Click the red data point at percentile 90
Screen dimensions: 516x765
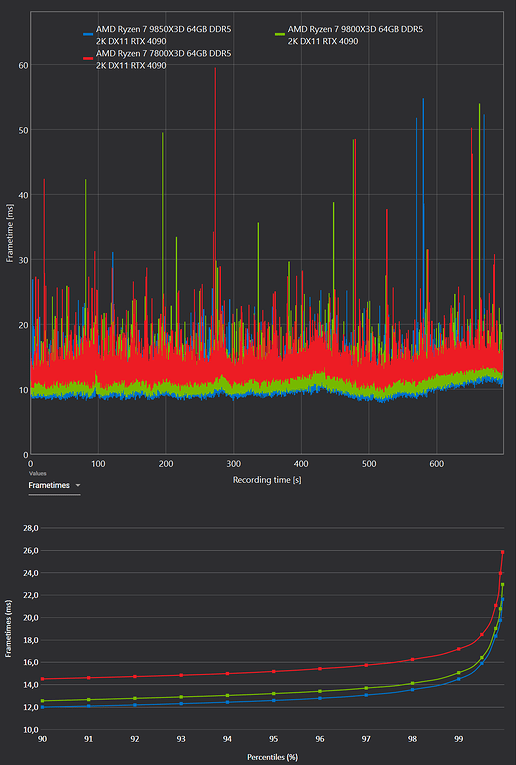(x=43, y=679)
